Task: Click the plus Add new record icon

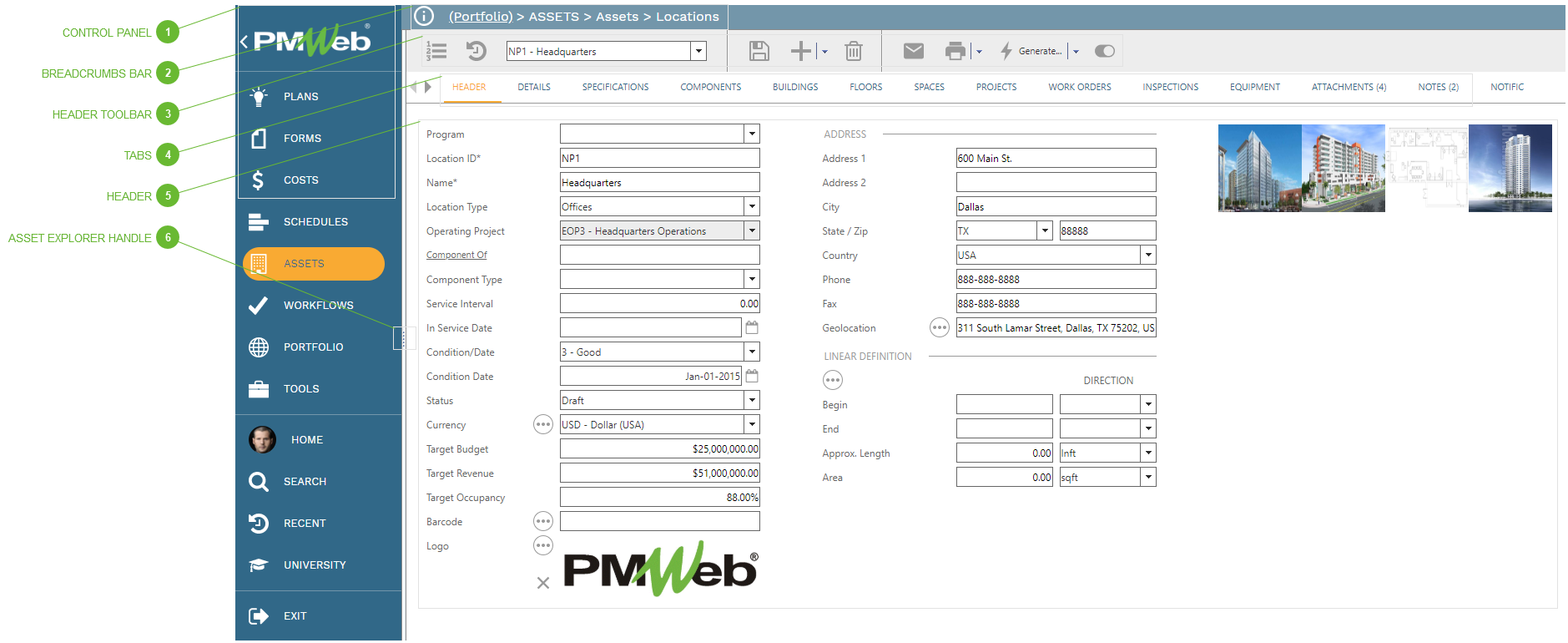Action: [x=800, y=51]
